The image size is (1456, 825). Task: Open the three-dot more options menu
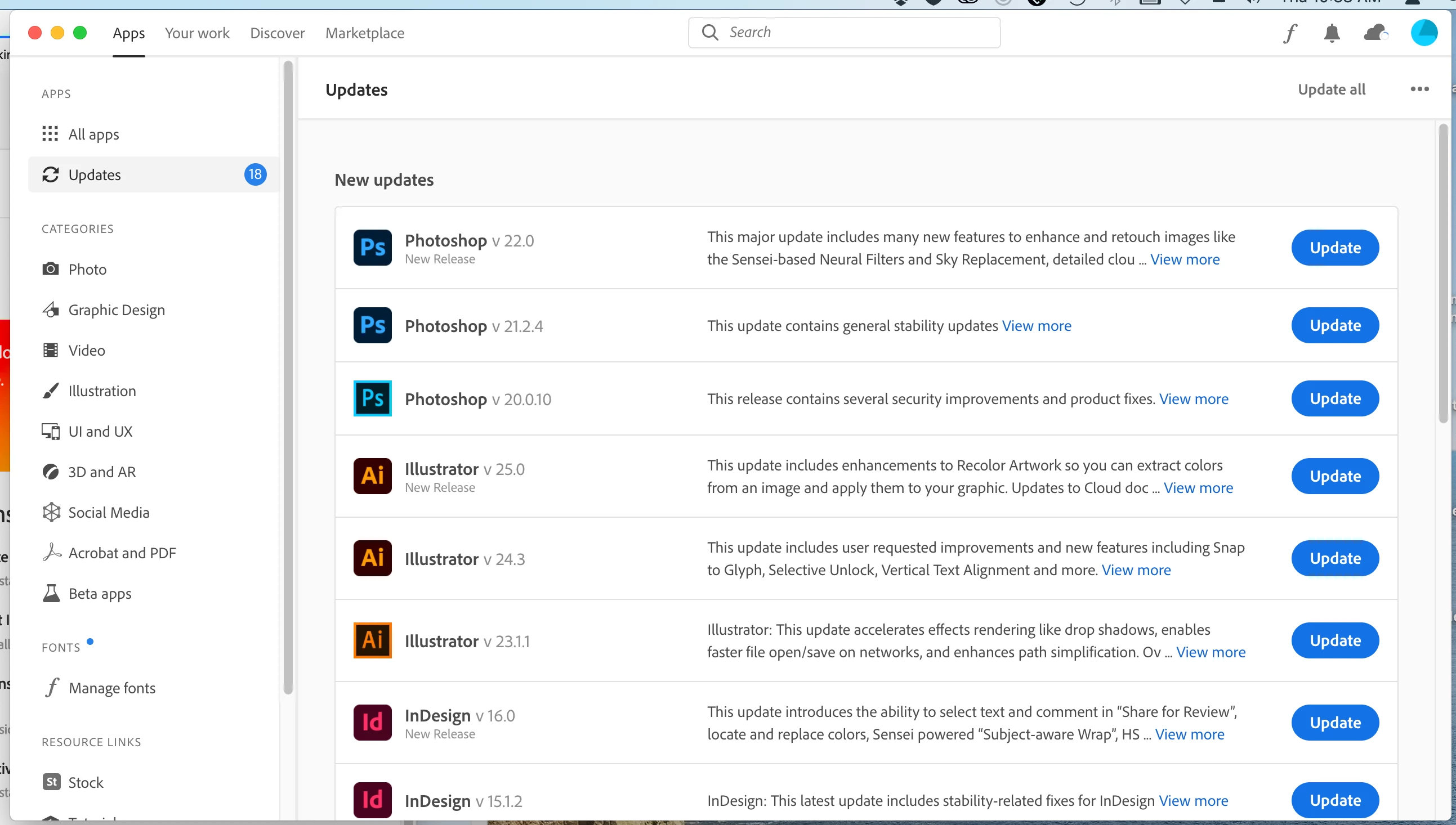click(x=1419, y=89)
